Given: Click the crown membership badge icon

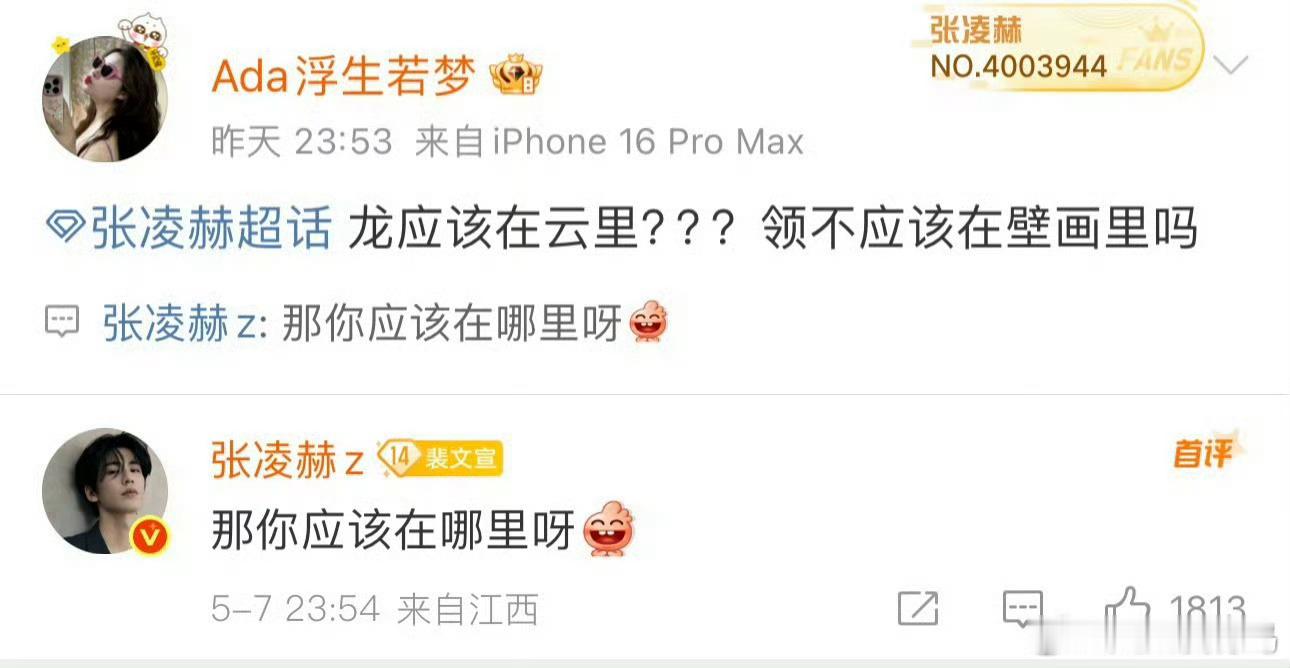Looking at the screenshot, I should click(516, 78).
